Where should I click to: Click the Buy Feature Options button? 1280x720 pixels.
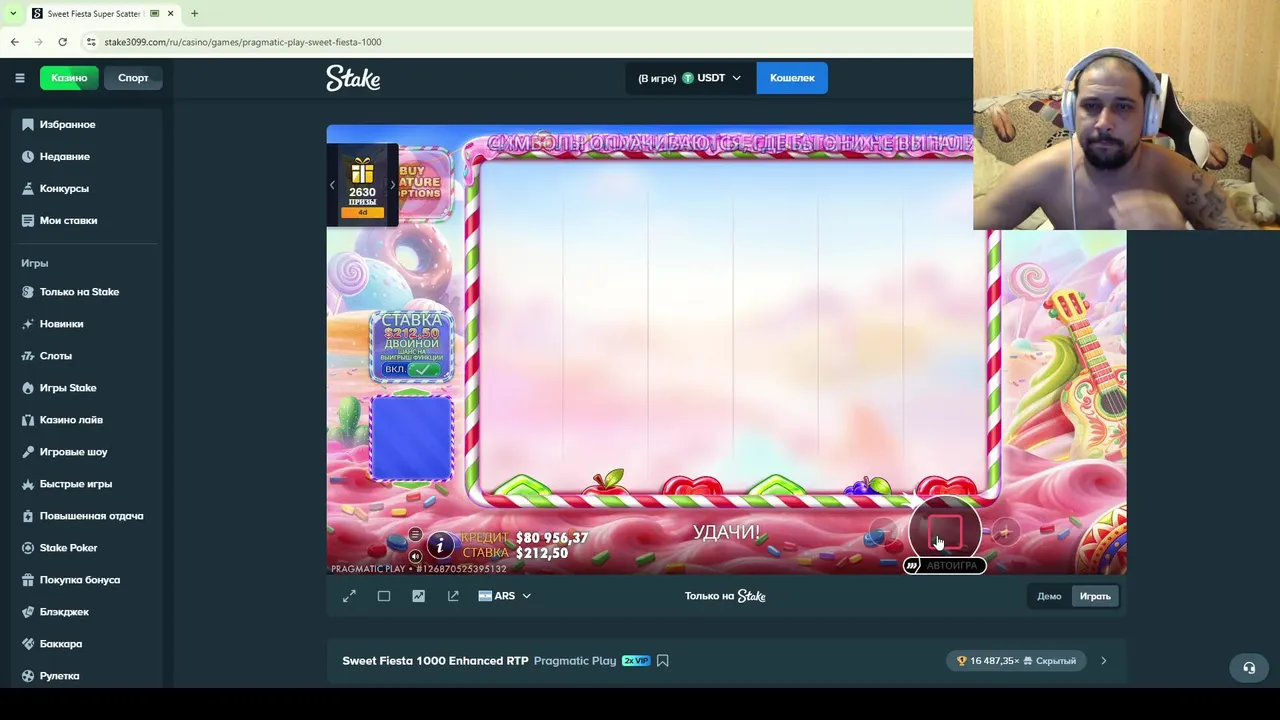(424, 182)
